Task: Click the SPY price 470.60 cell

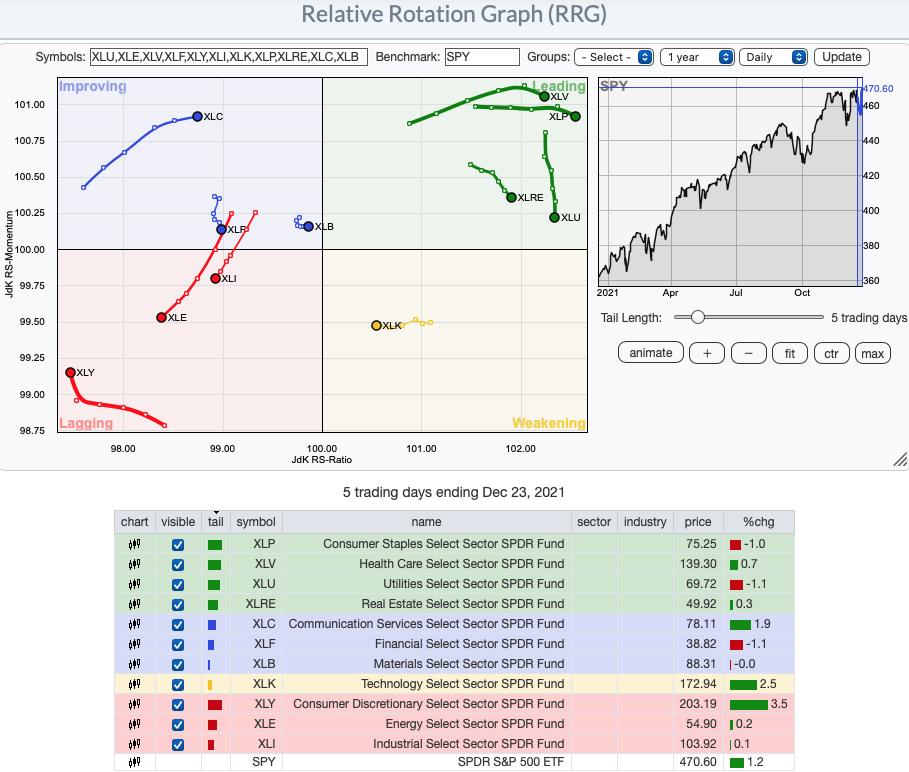Action: [698, 762]
